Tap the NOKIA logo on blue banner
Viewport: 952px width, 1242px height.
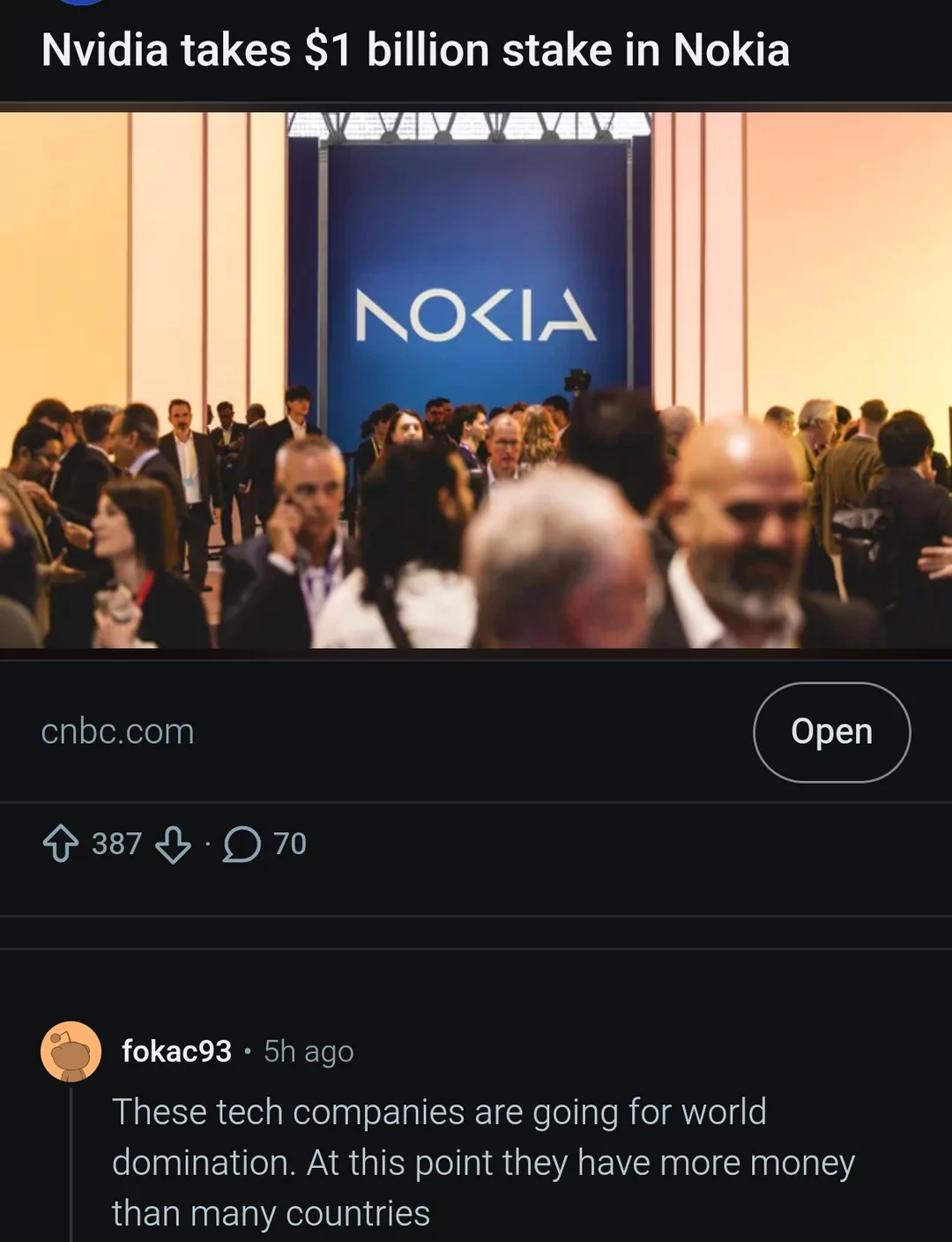point(476,315)
